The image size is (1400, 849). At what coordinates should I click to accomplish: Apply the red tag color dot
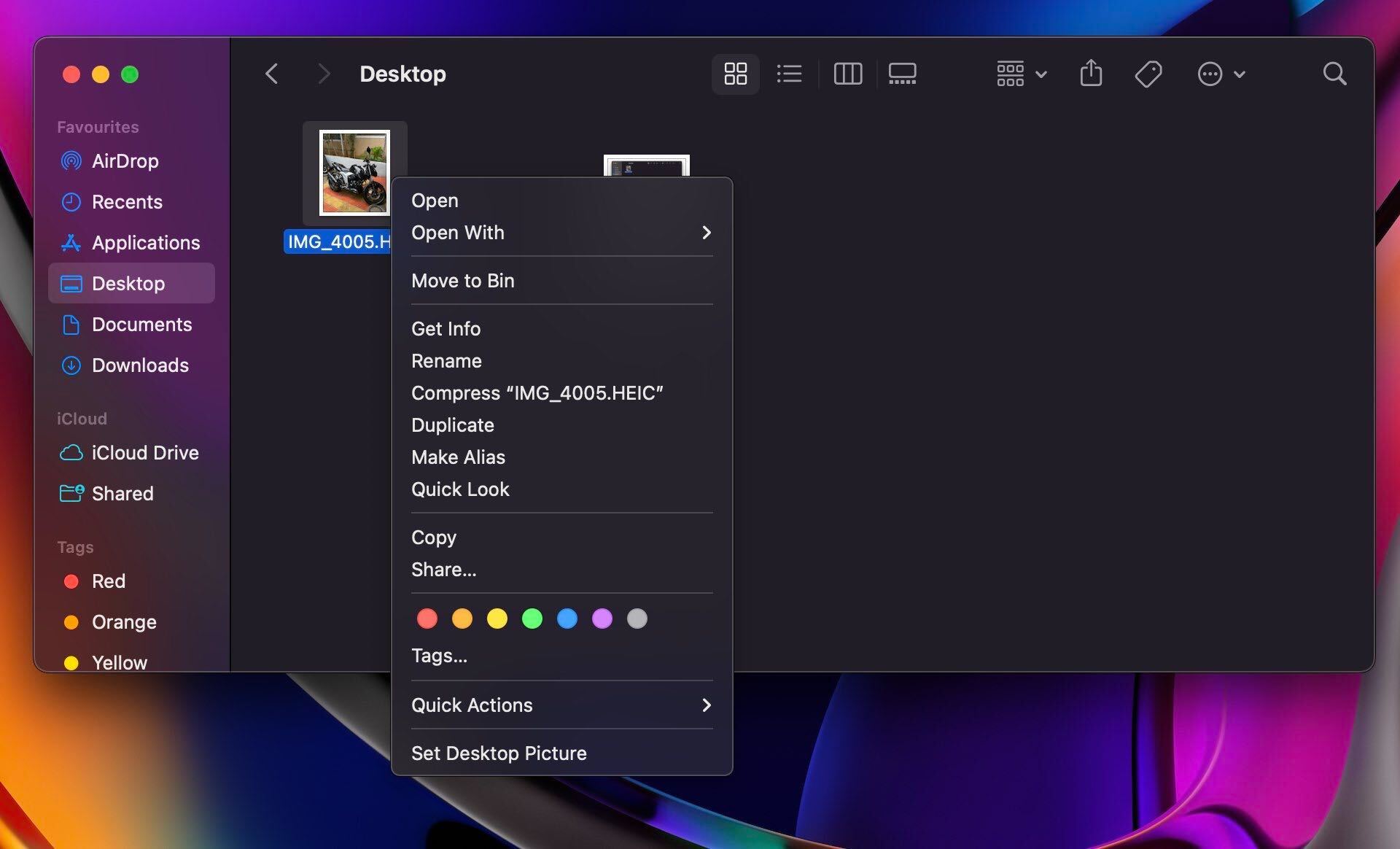[x=427, y=619]
